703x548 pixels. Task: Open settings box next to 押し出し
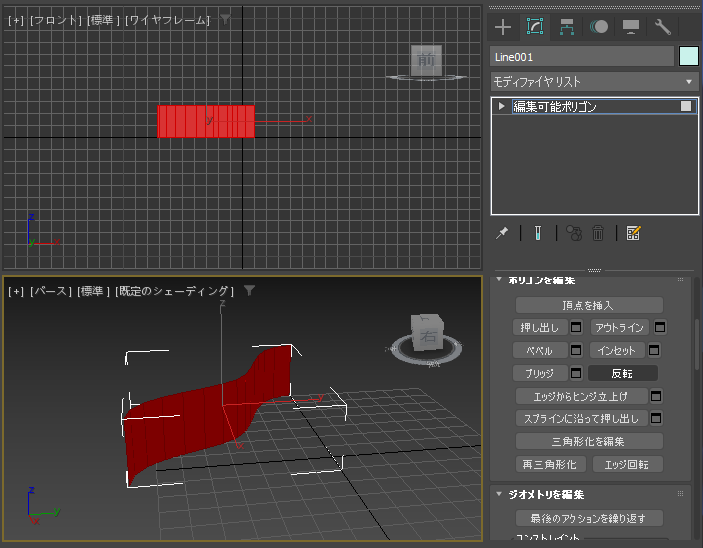point(576,328)
